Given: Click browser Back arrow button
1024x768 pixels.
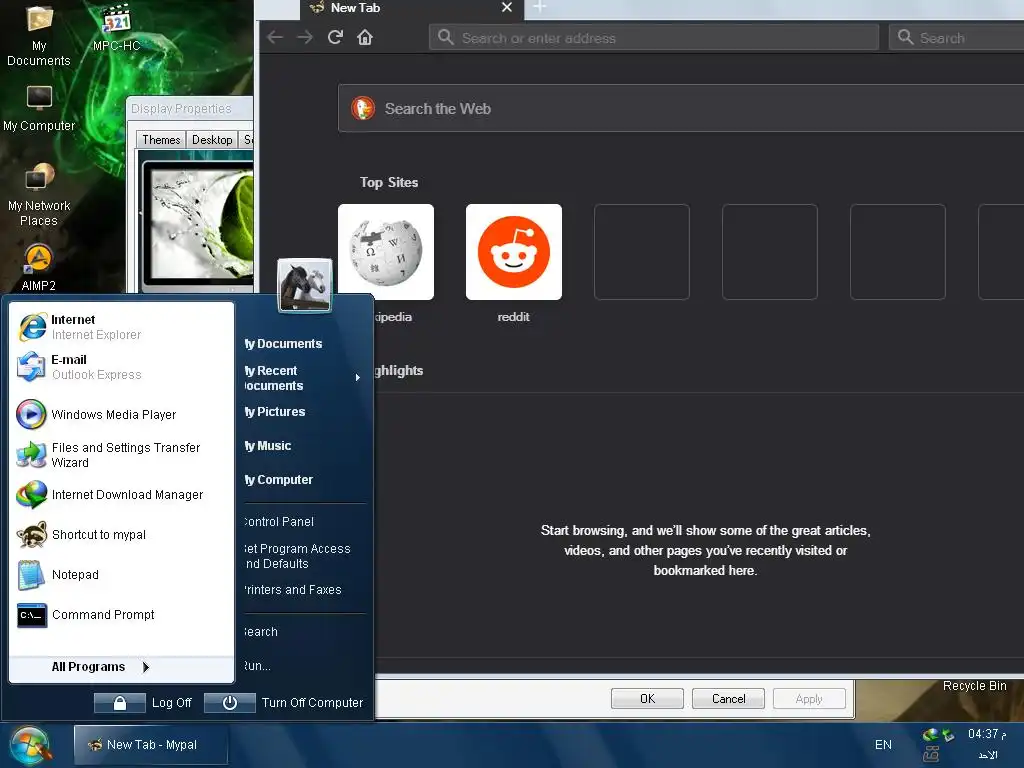Looking at the screenshot, I should click(x=275, y=37).
